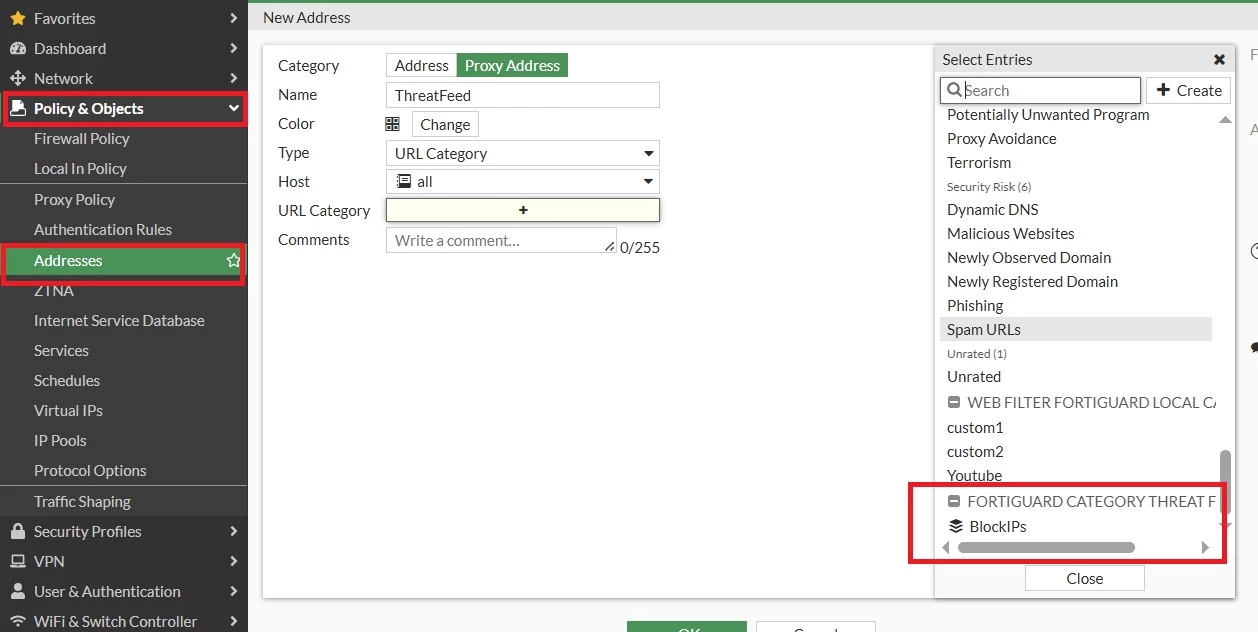1258x632 pixels.
Task: Select the Address category option
Action: 421,65
